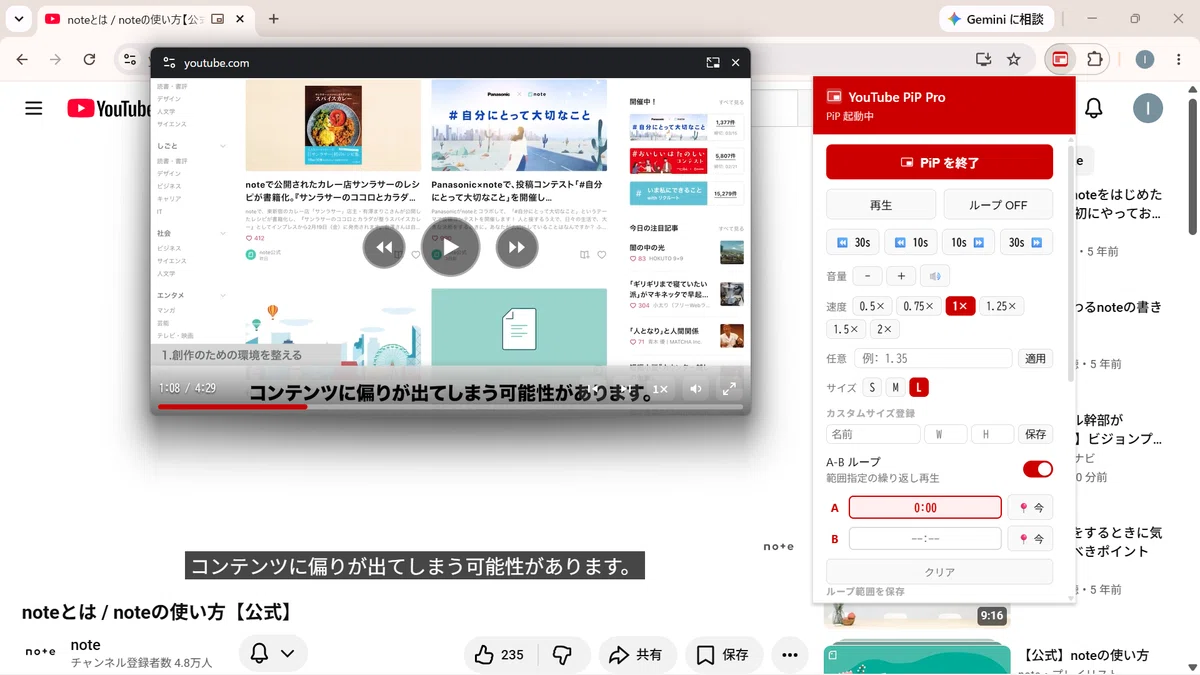The width and height of the screenshot is (1200, 675).
Task: Click the クリア button
Action: point(939,572)
